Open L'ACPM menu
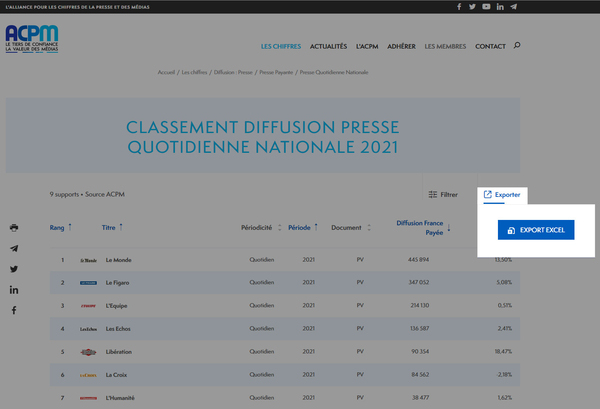Screen dimensions: 600x409 pyautogui.click(x=367, y=46)
